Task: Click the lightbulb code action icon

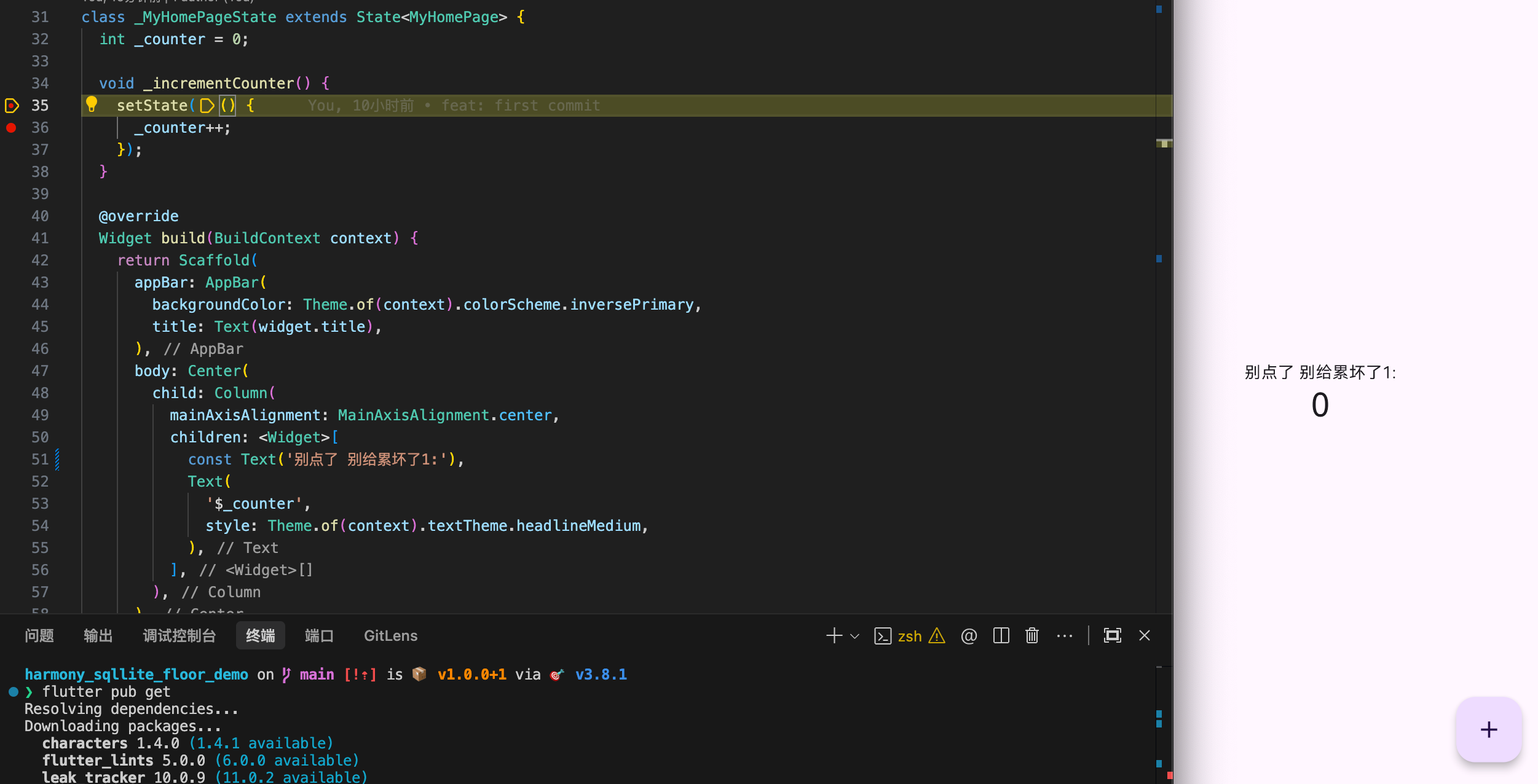Action: 92,104
